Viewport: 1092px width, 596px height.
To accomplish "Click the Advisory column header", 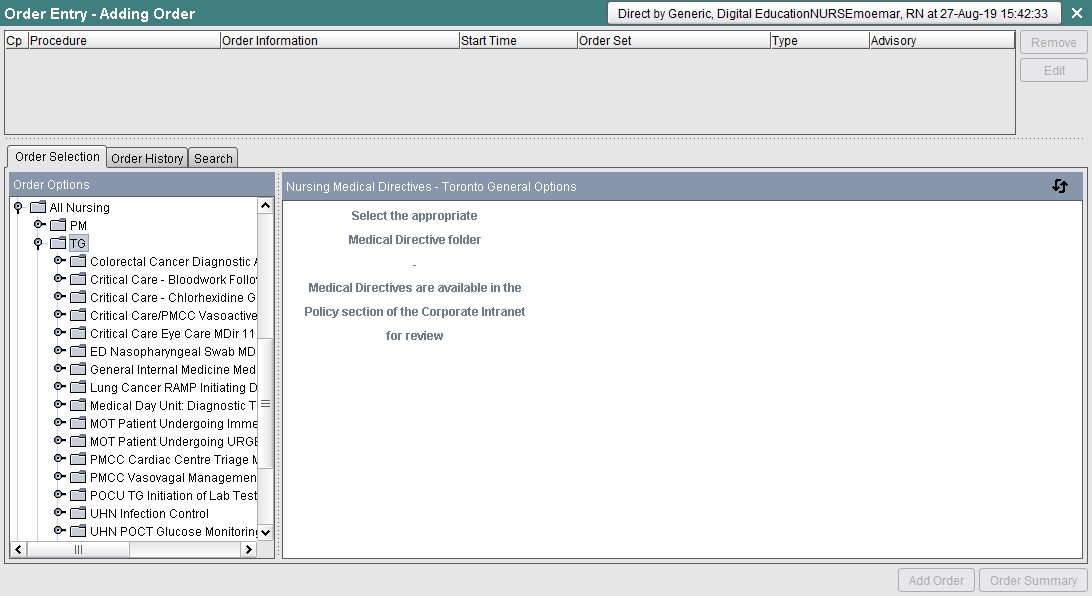I will pyautogui.click(x=942, y=40).
